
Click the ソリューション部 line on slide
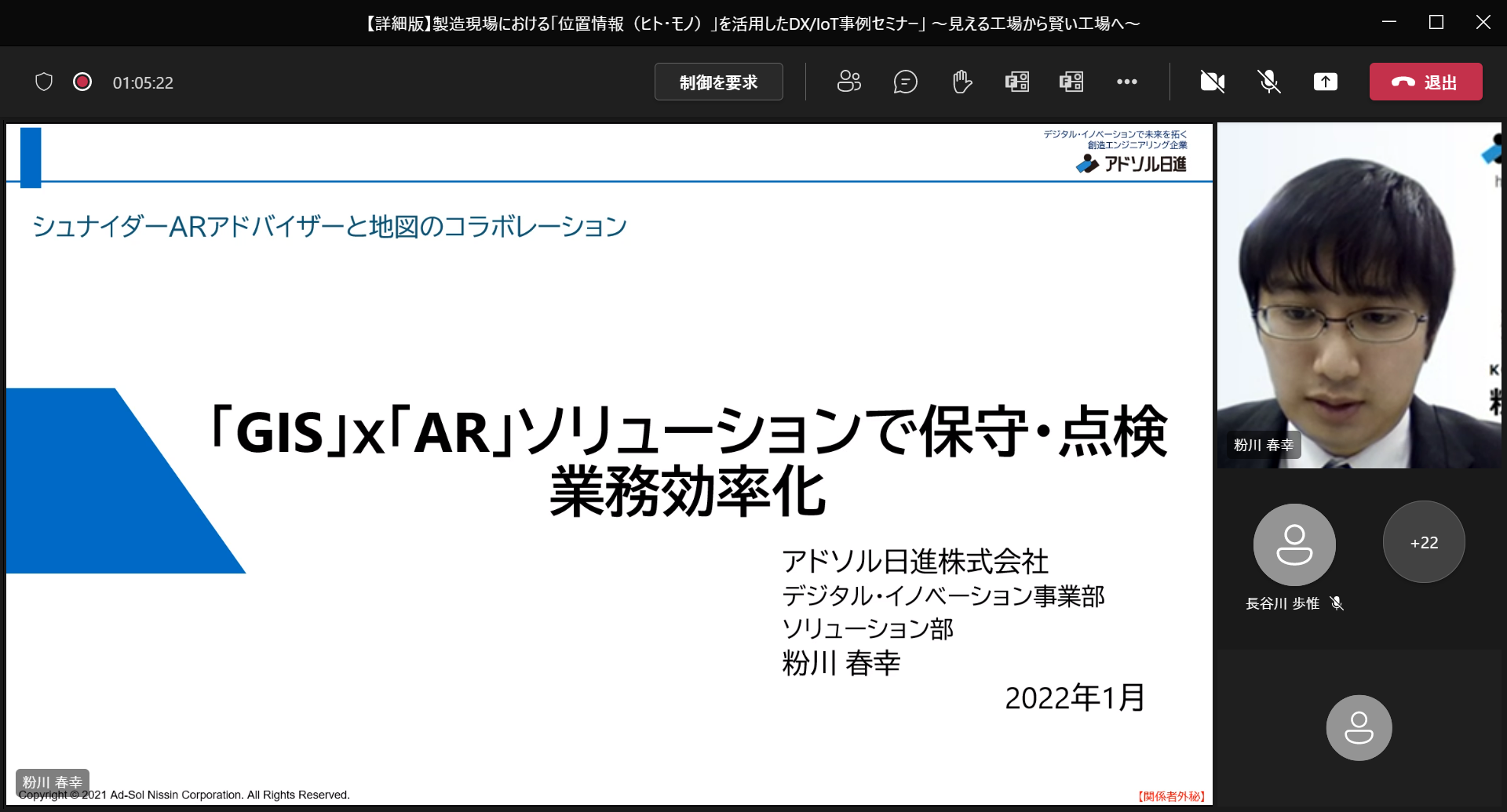867,629
